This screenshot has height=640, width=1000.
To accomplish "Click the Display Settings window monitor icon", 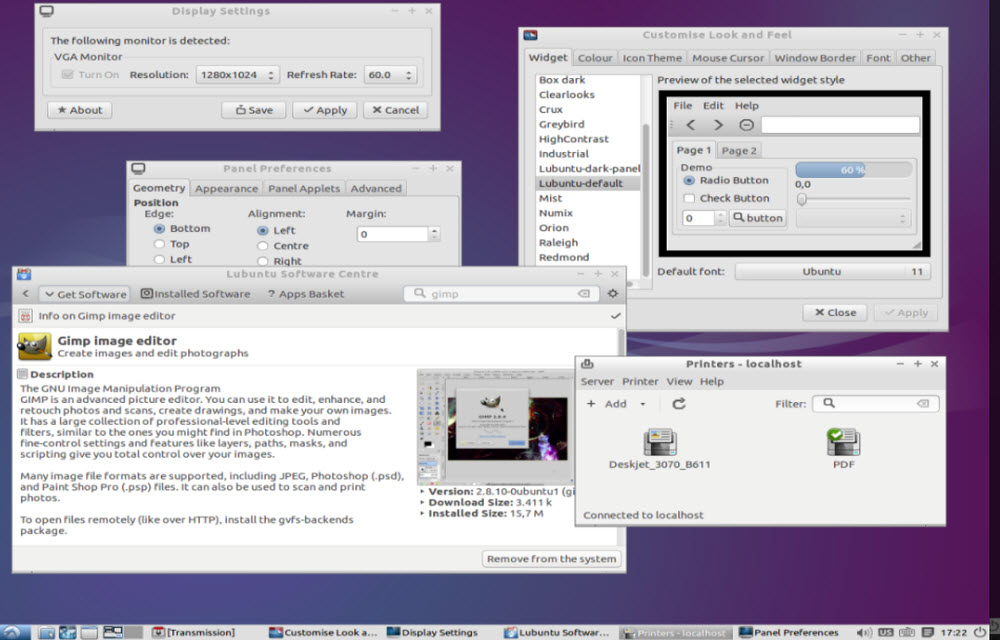I will point(47,11).
